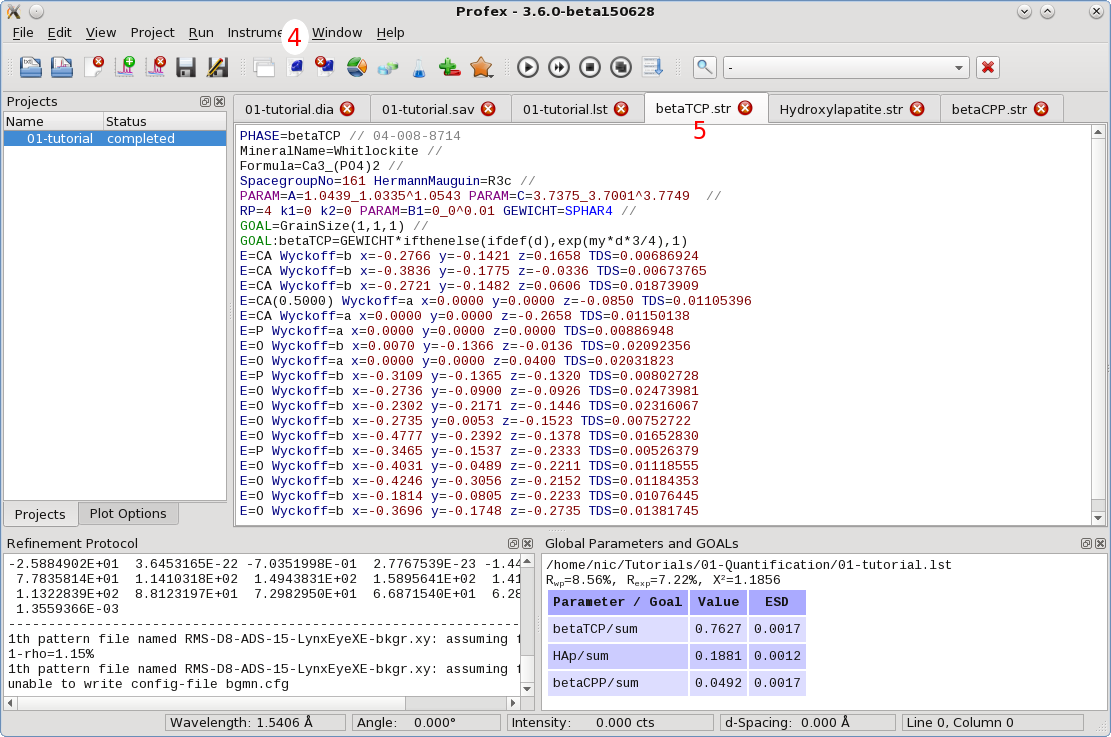
Task: Save the file with the floppy disk icon
Action: (186, 67)
